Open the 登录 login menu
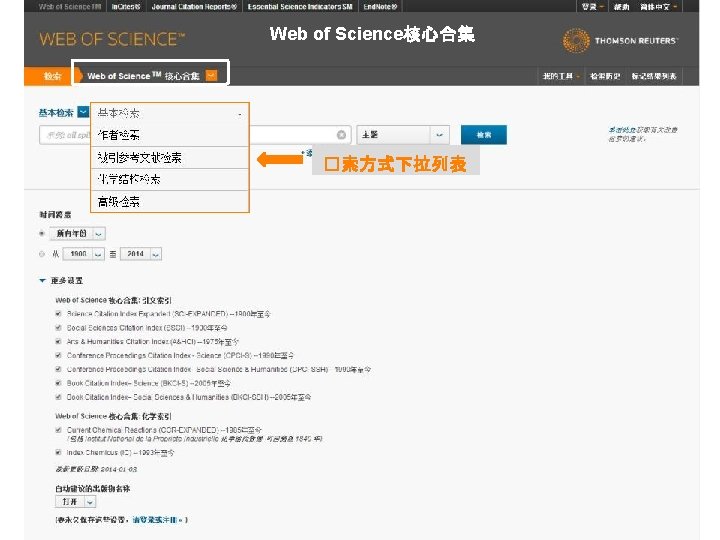This screenshot has height=540, width=720. (x=592, y=7)
